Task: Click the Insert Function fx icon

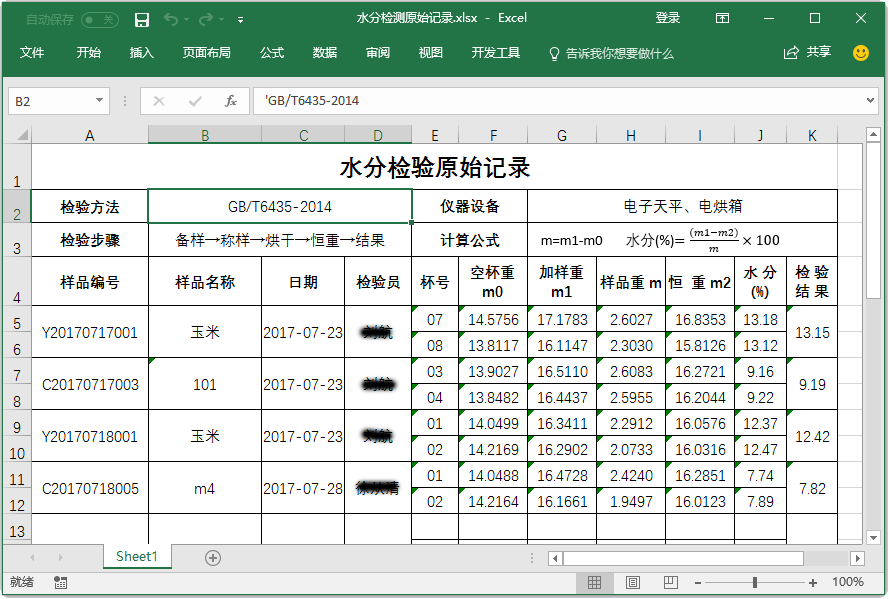Action: [230, 101]
